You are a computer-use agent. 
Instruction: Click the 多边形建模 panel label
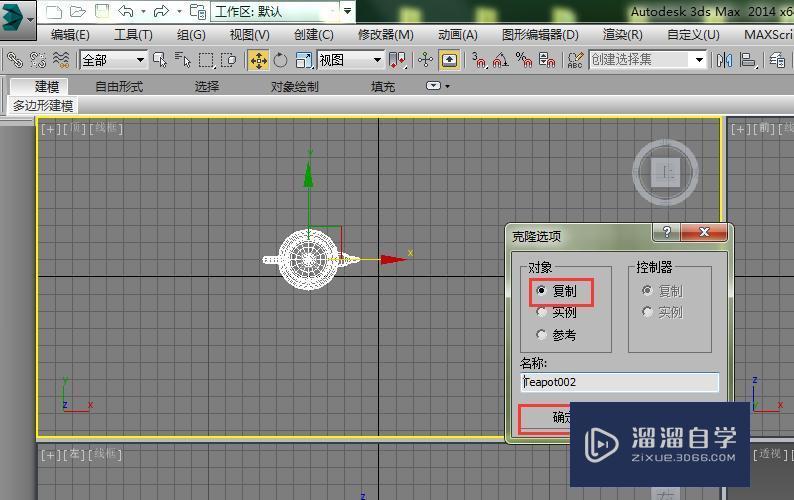(x=43, y=105)
